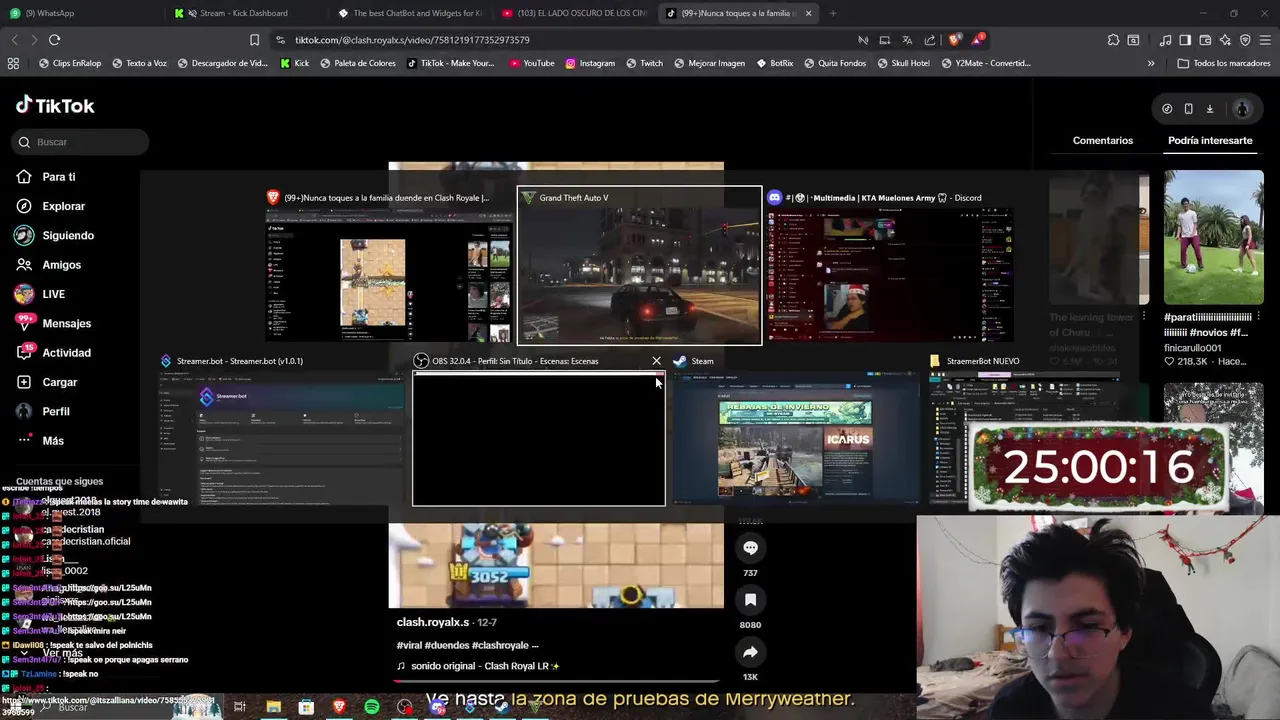
Task: Open the video comments bubble icon
Action: pos(750,548)
